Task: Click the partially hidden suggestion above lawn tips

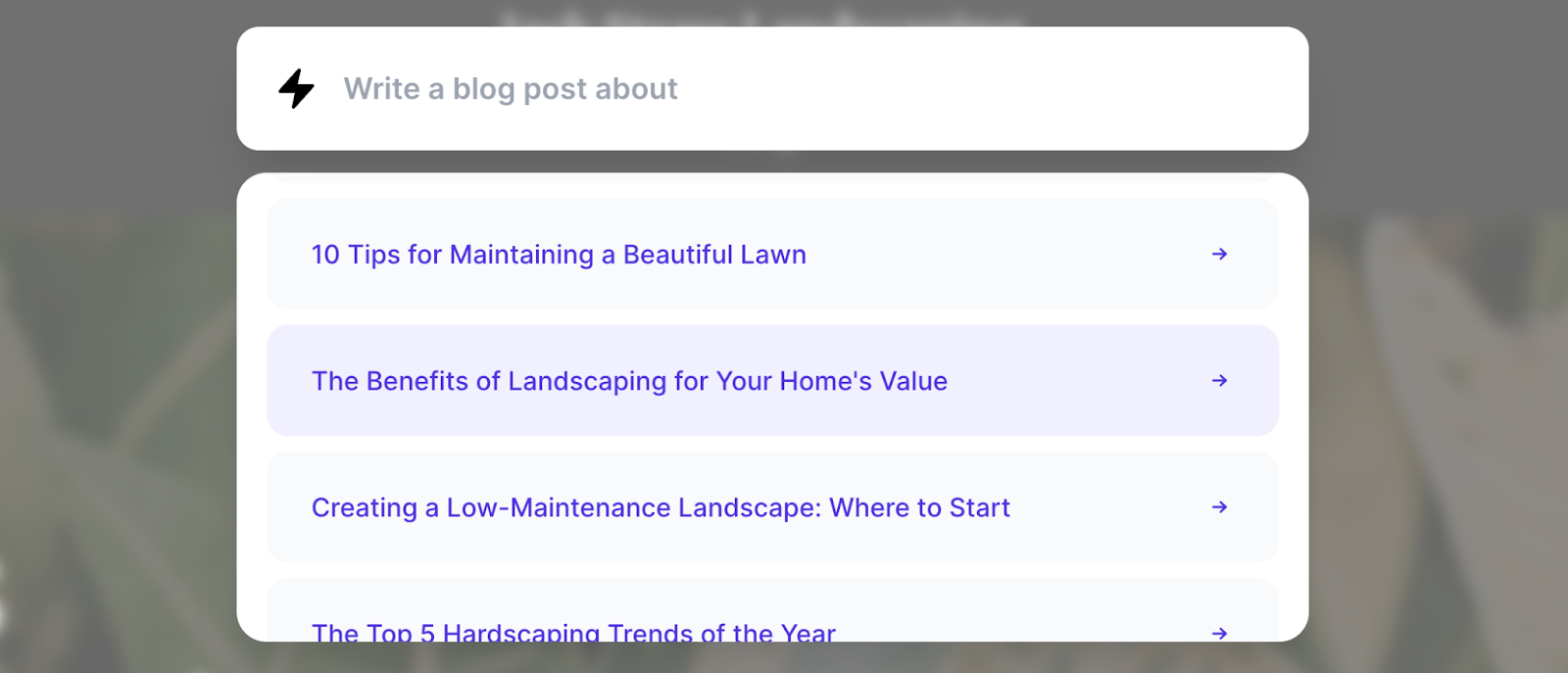Action: tap(772, 179)
